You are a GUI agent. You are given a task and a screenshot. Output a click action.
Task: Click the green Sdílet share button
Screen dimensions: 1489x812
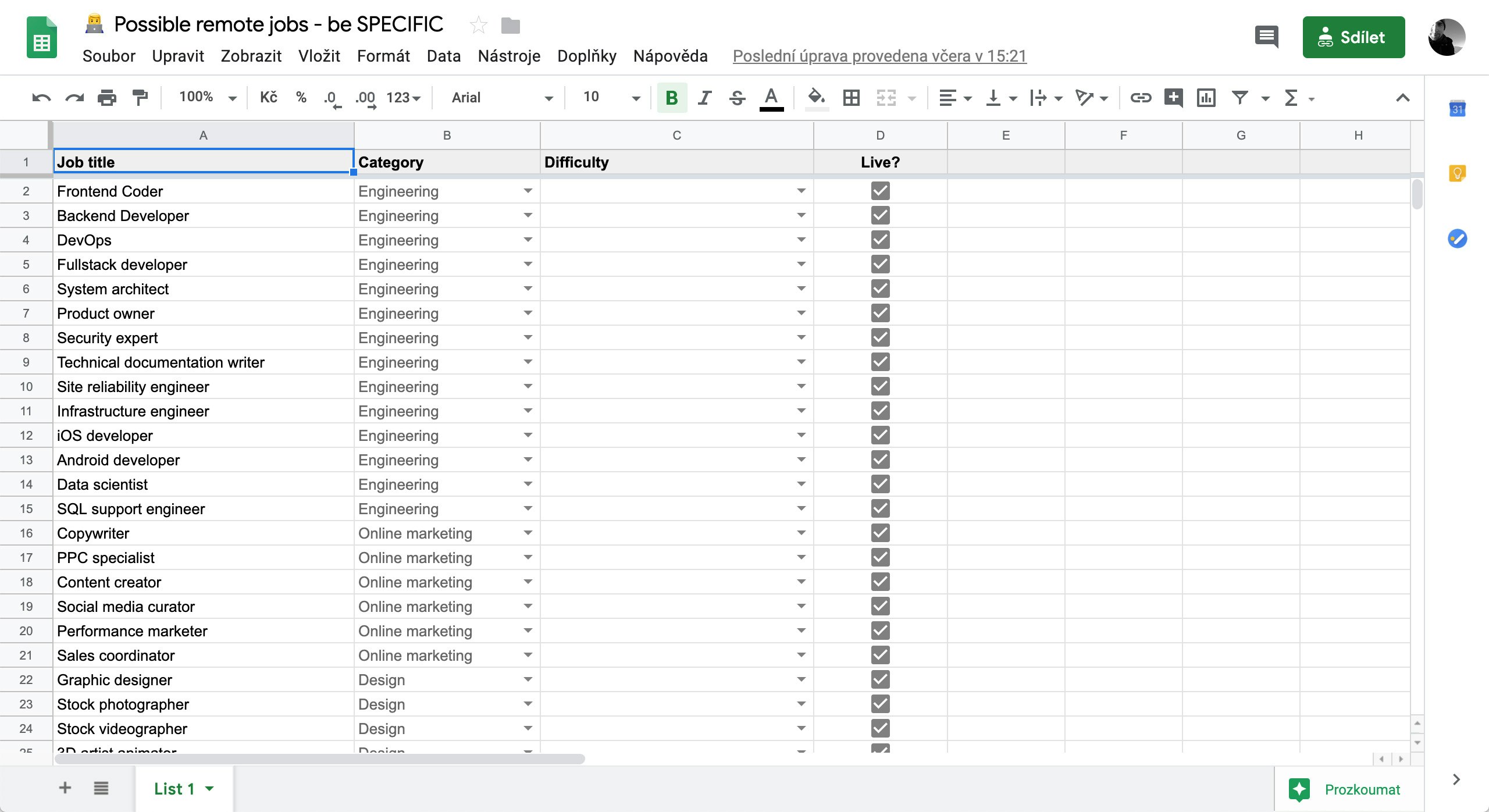[1353, 37]
